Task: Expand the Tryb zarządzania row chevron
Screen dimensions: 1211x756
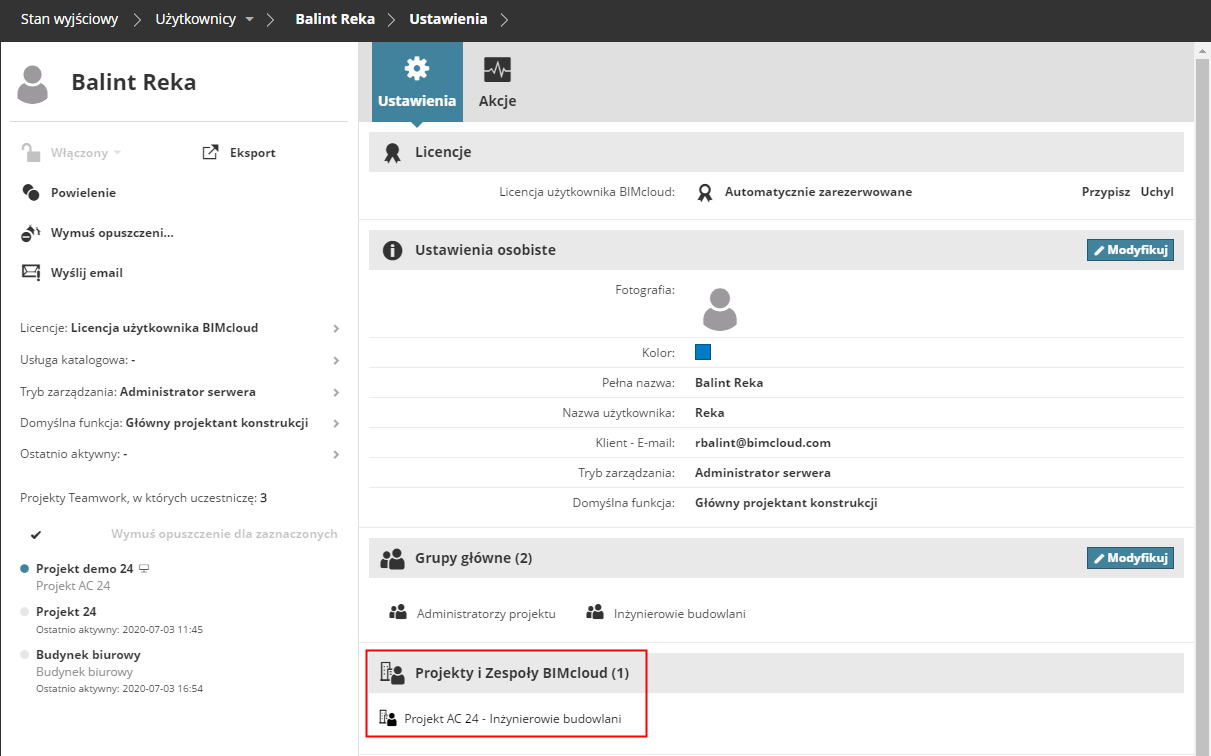Action: [336, 392]
